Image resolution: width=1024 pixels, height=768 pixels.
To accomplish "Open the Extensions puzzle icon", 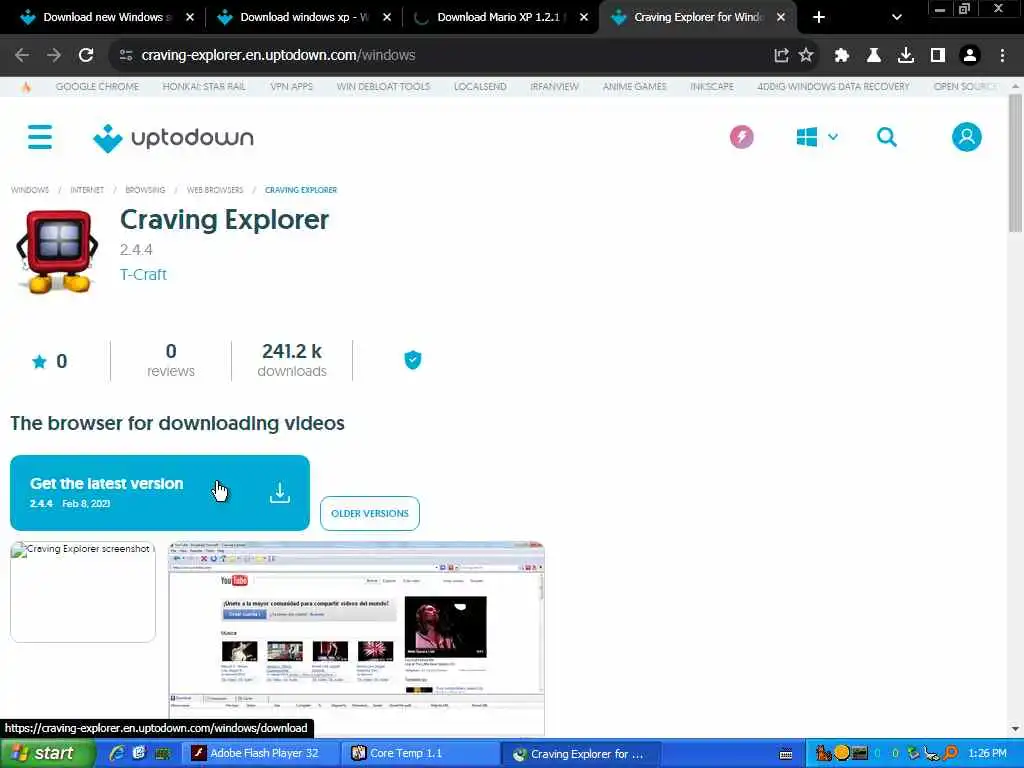I will (x=842, y=56).
